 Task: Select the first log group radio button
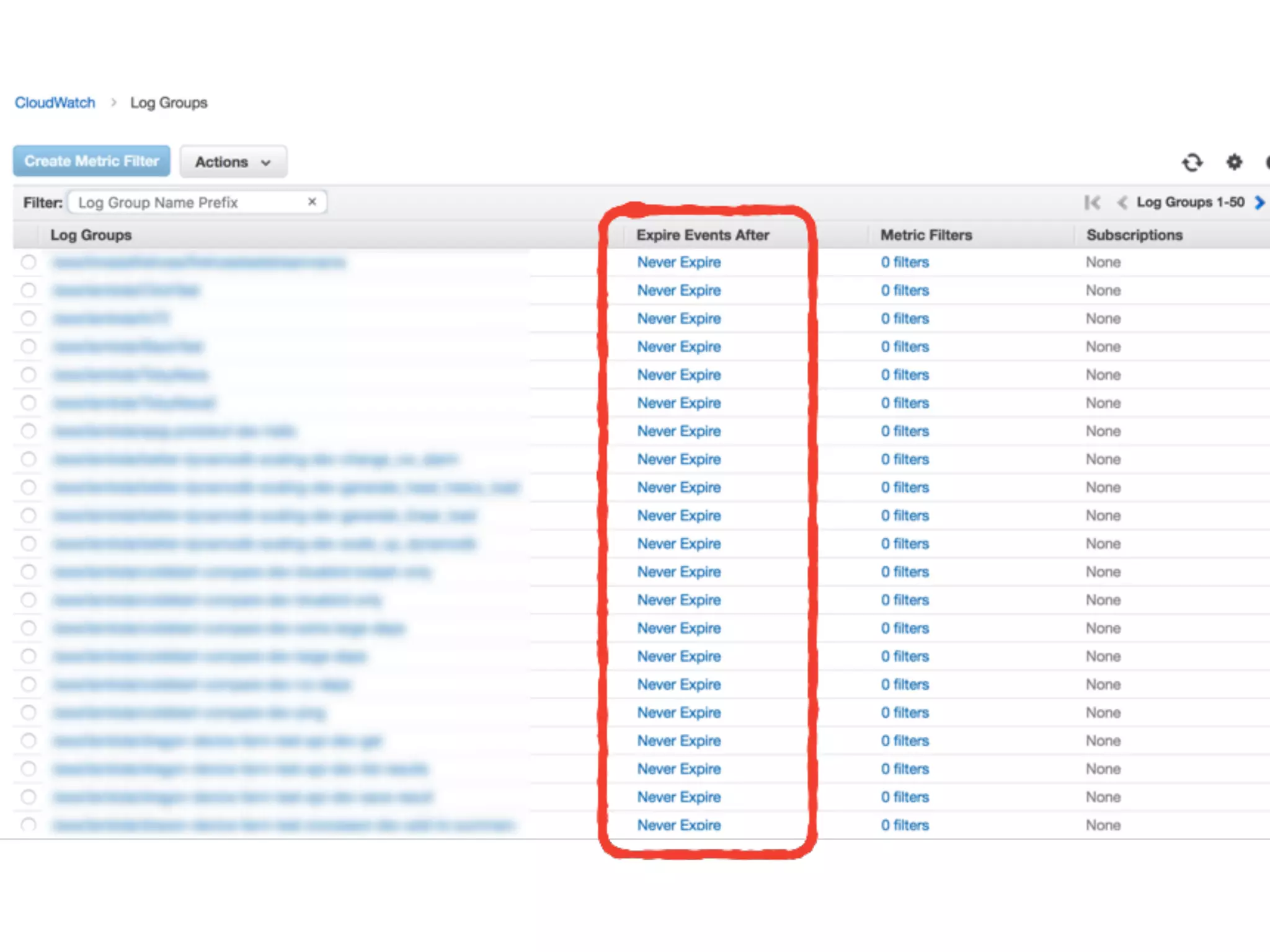pyautogui.click(x=29, y=262)
